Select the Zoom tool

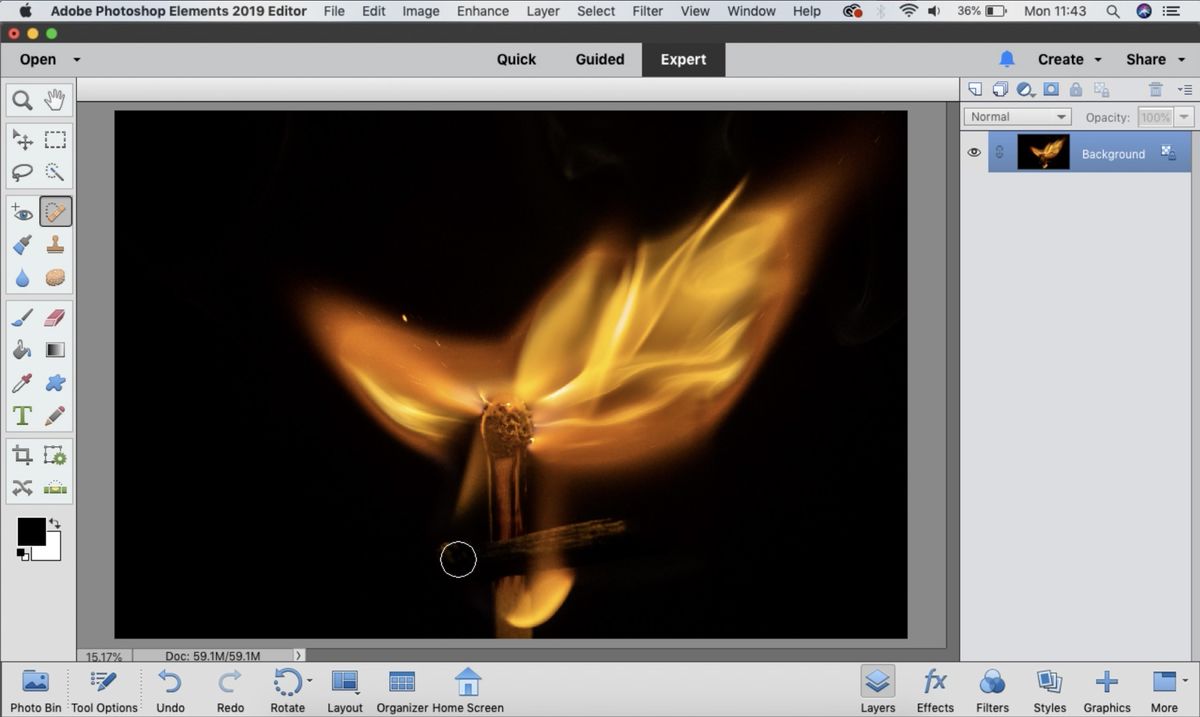click(x=22, y=99)
